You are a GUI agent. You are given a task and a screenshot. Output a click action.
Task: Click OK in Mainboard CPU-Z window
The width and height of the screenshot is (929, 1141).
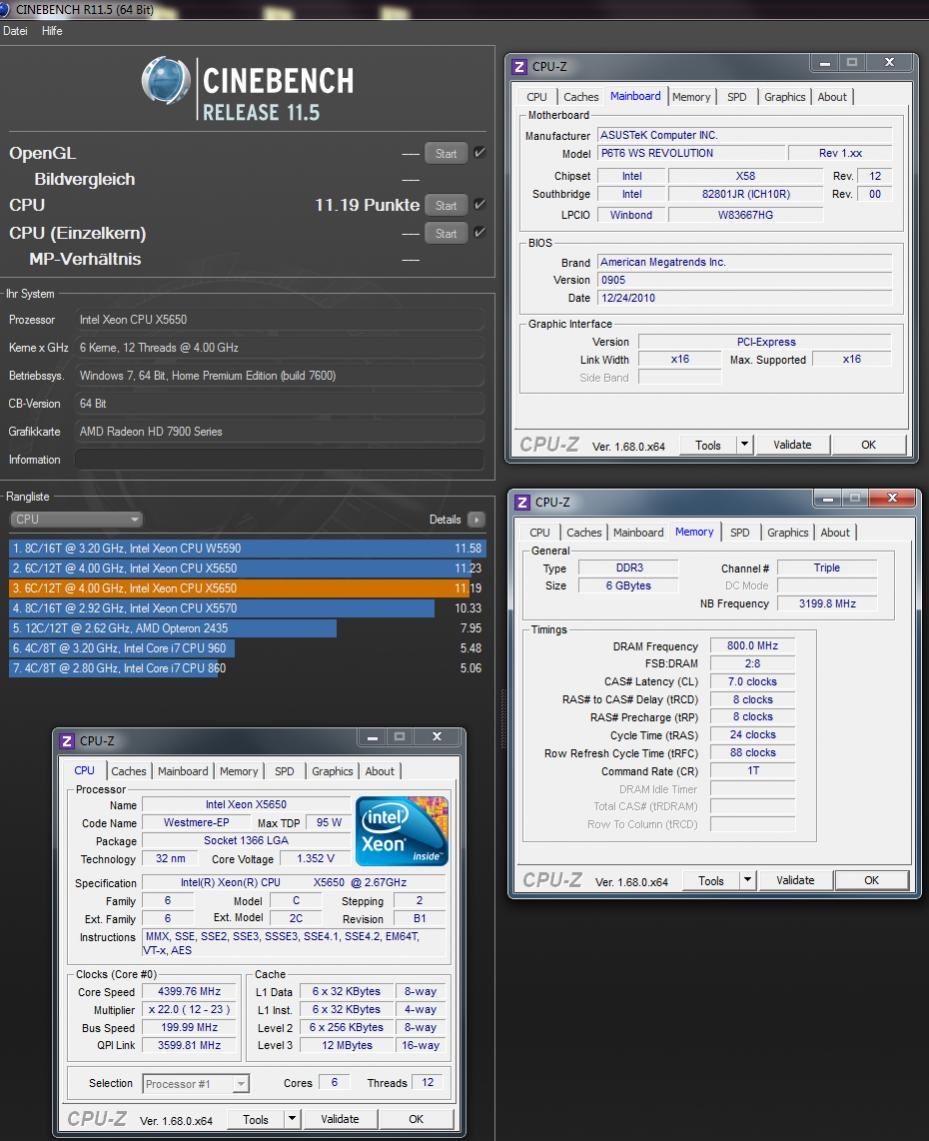tap(868, 445)
